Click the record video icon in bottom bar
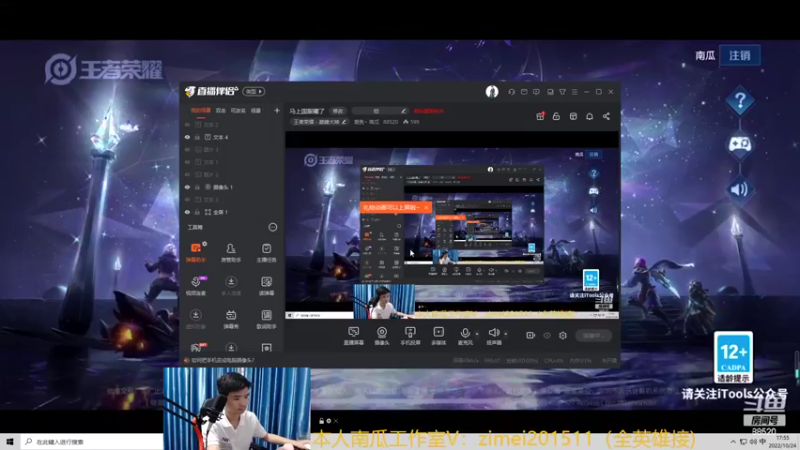 [x=531, y=335]
